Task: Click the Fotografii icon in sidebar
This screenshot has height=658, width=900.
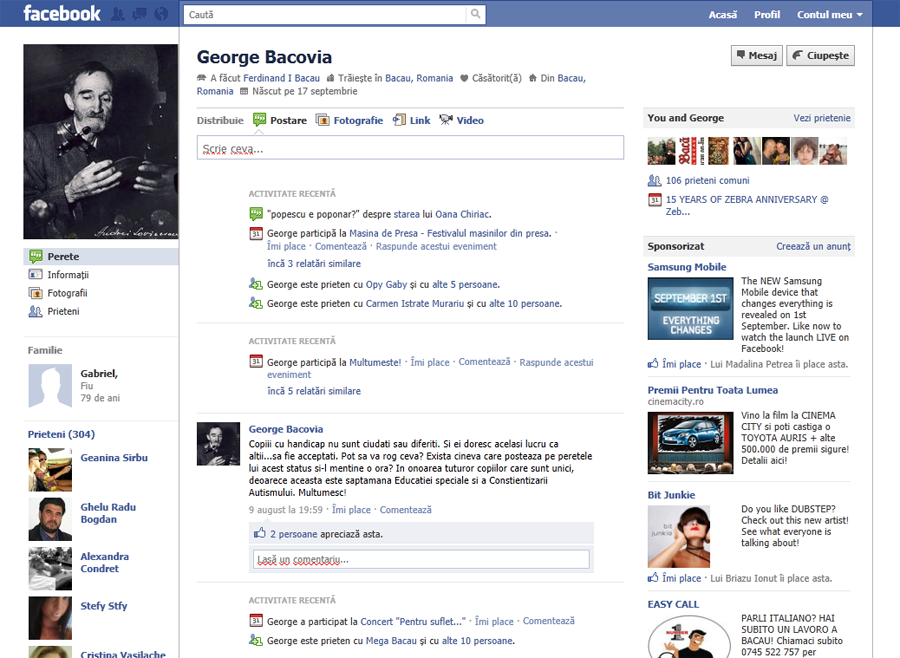Action: tap(36, 293)
